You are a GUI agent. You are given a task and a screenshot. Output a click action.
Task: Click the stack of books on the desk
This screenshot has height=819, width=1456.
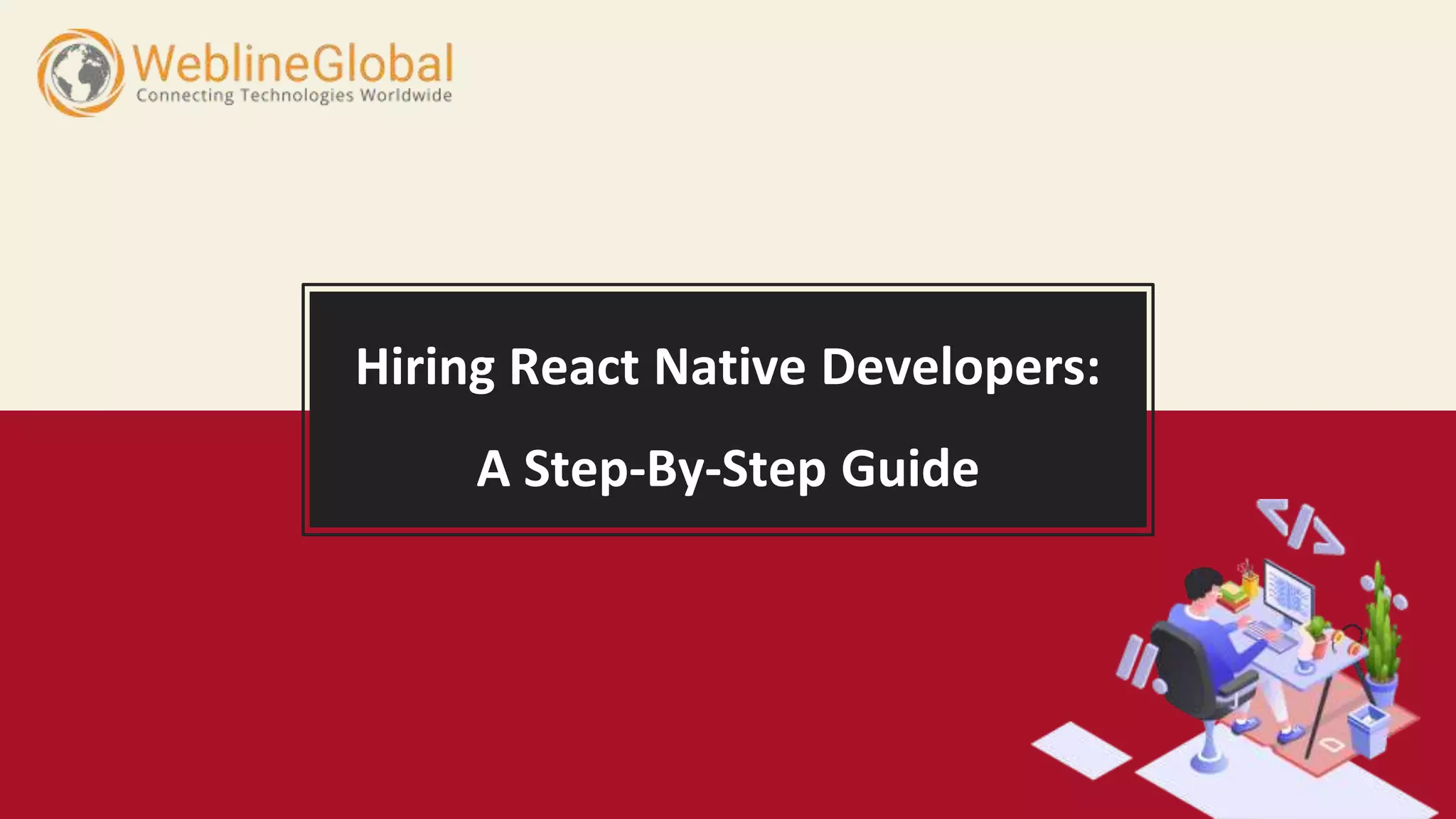[1233, 596]
